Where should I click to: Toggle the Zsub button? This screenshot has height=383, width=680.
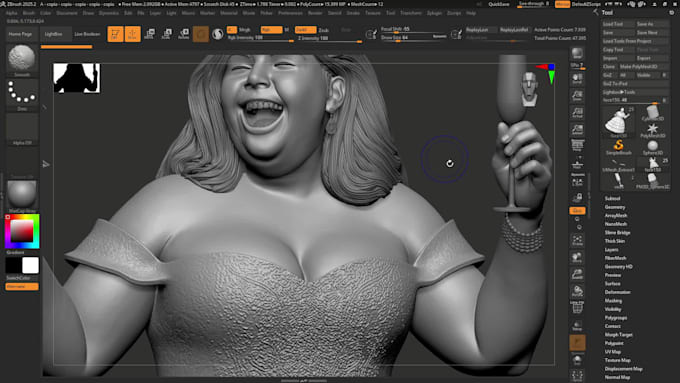click(x=324, y=30)
